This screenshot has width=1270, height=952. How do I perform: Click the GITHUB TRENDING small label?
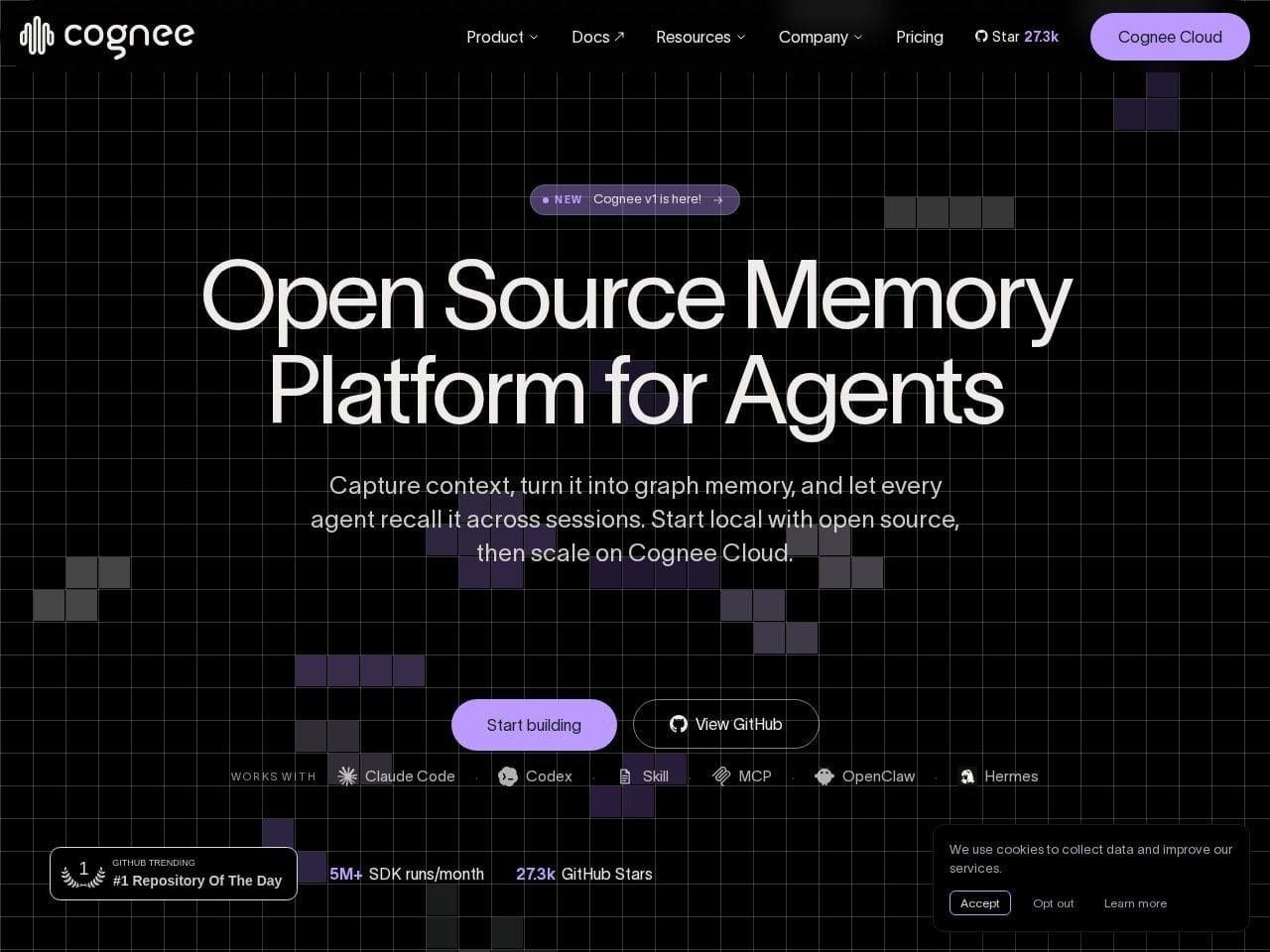point(154,863)
